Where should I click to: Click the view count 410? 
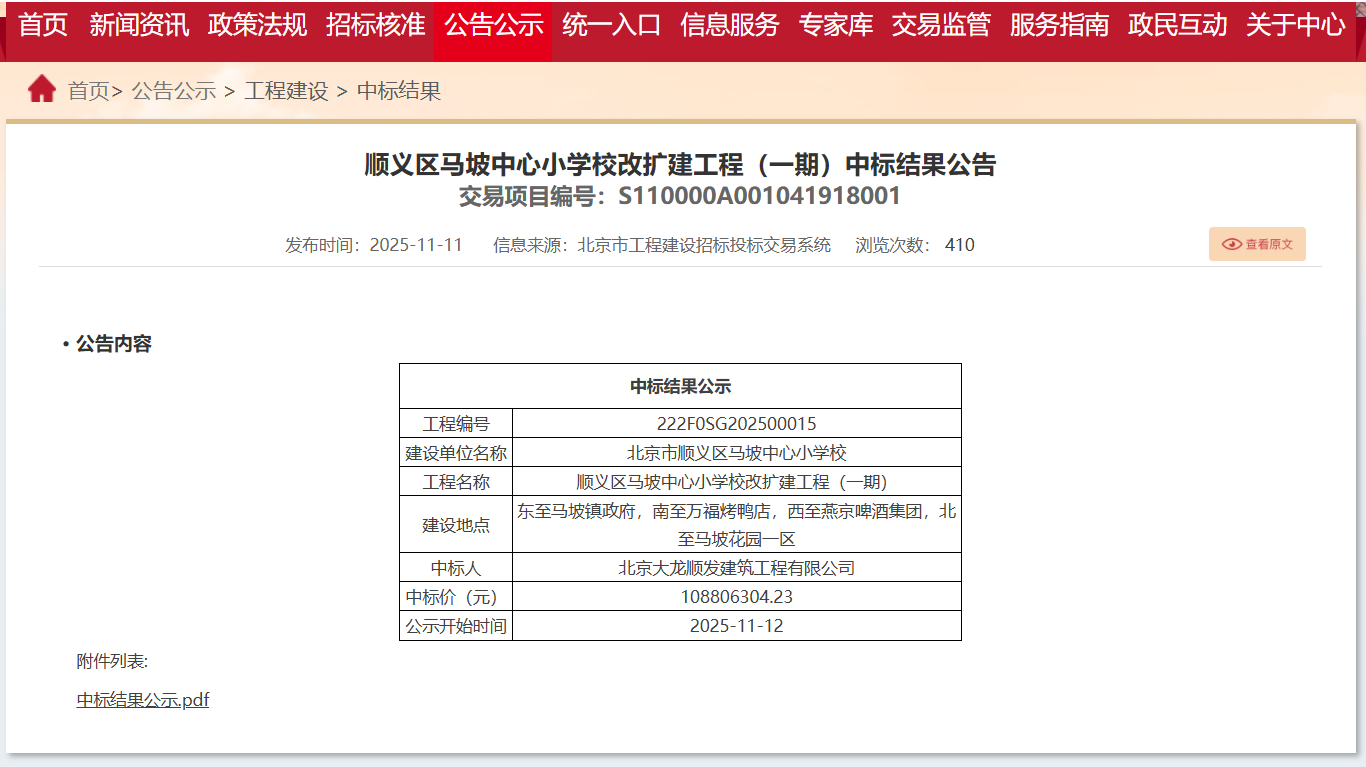click(x=959, y=245)
